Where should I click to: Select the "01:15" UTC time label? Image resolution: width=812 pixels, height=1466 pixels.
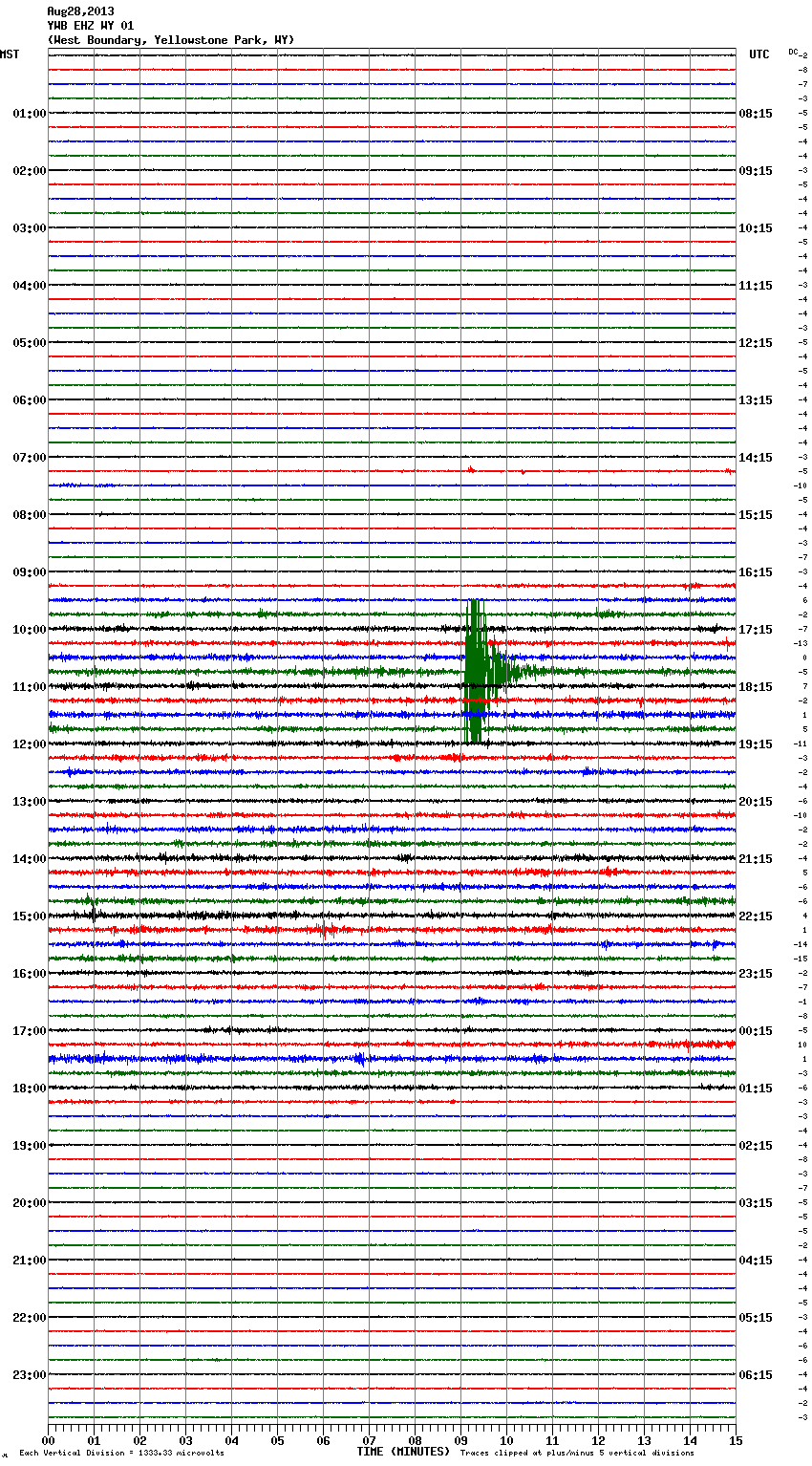(x=756, y=1089)
